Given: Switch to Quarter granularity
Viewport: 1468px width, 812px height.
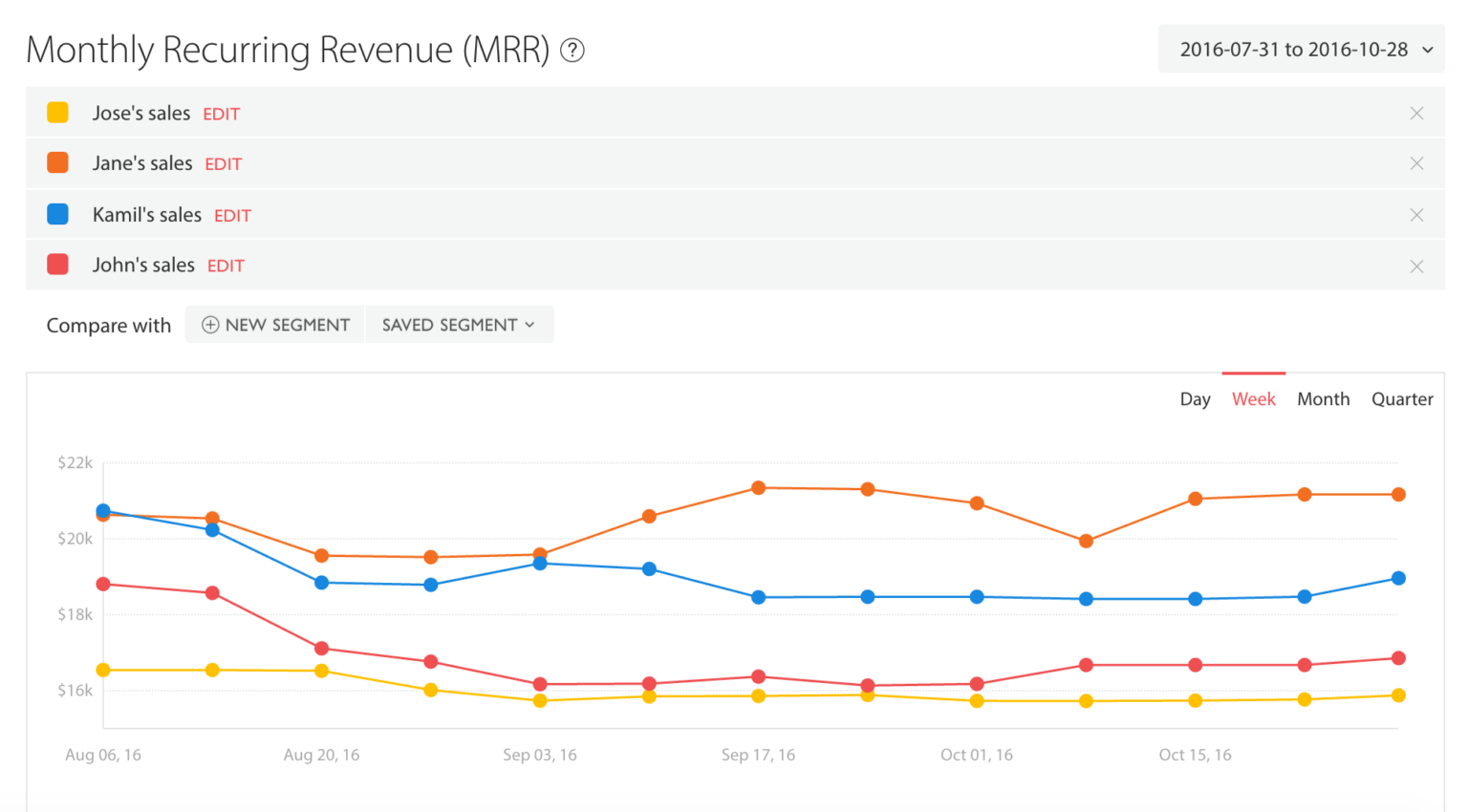Looking at the screenshot, I should [1402, 398].
